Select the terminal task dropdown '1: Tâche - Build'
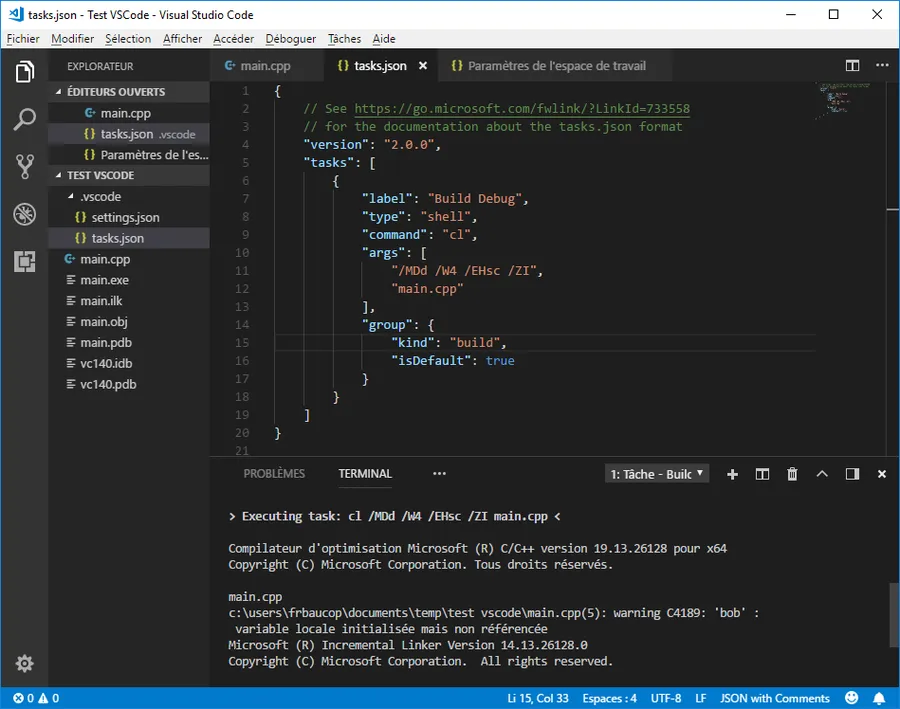 pos(657,474)
